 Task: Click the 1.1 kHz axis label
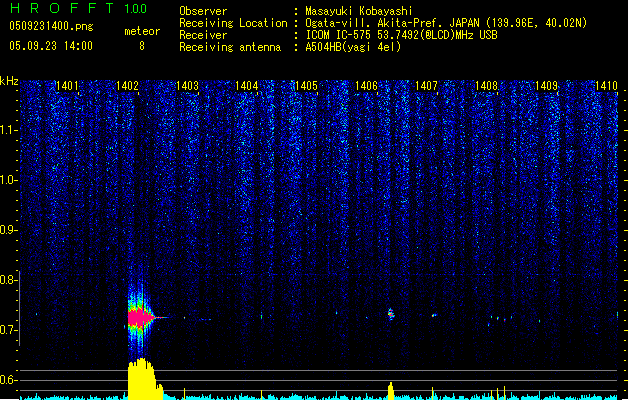coord(8,130)
